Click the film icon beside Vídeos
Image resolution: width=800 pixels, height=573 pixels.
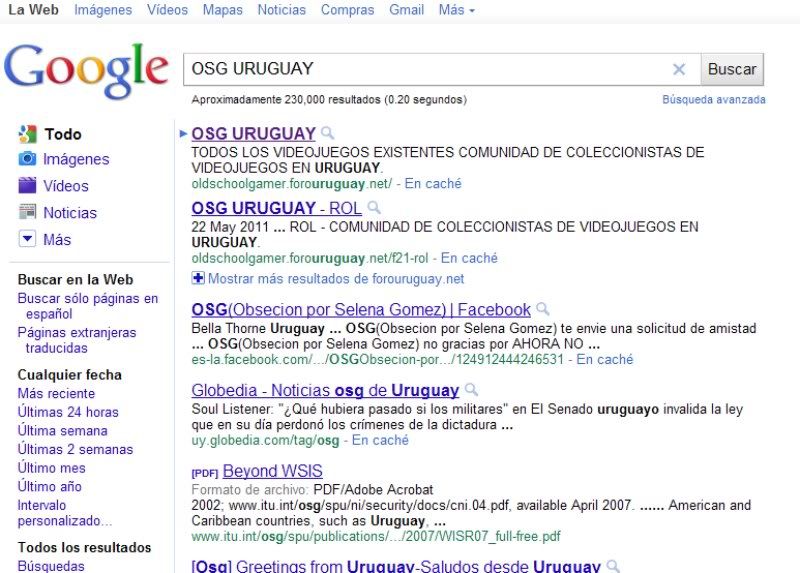(28, 185)
